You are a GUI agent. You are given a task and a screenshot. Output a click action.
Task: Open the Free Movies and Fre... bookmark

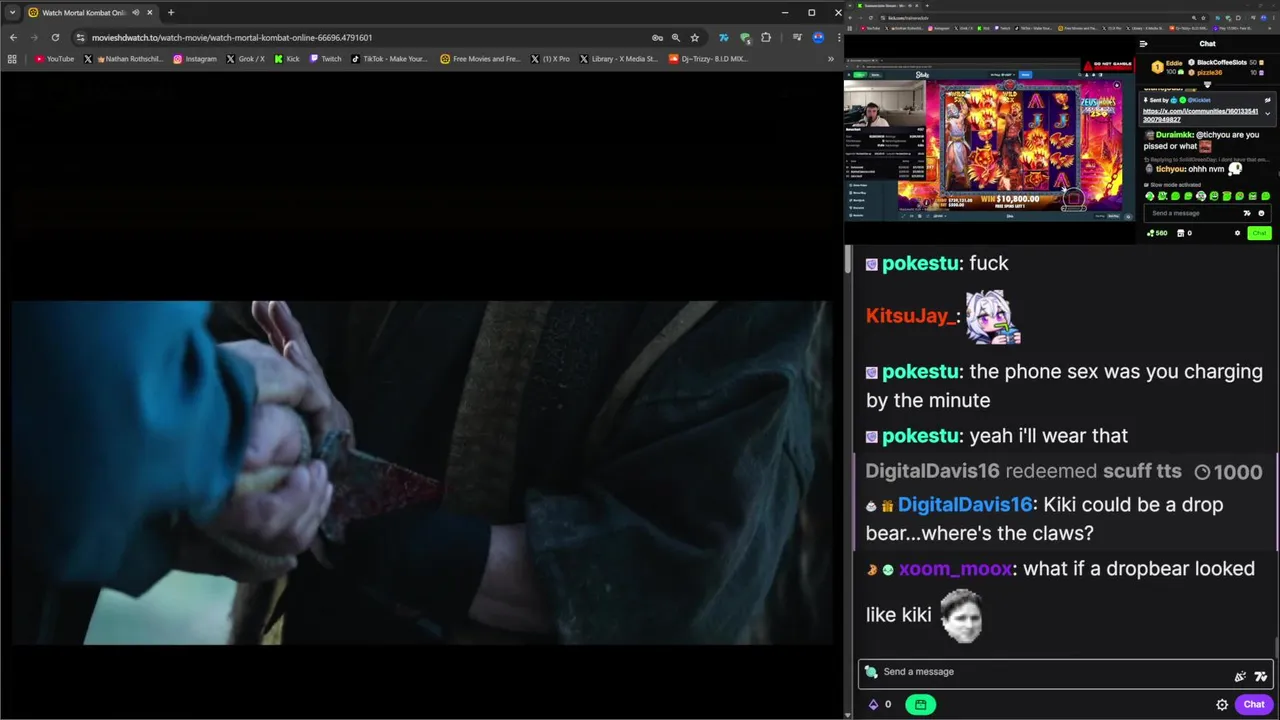[x=480, y=59]
